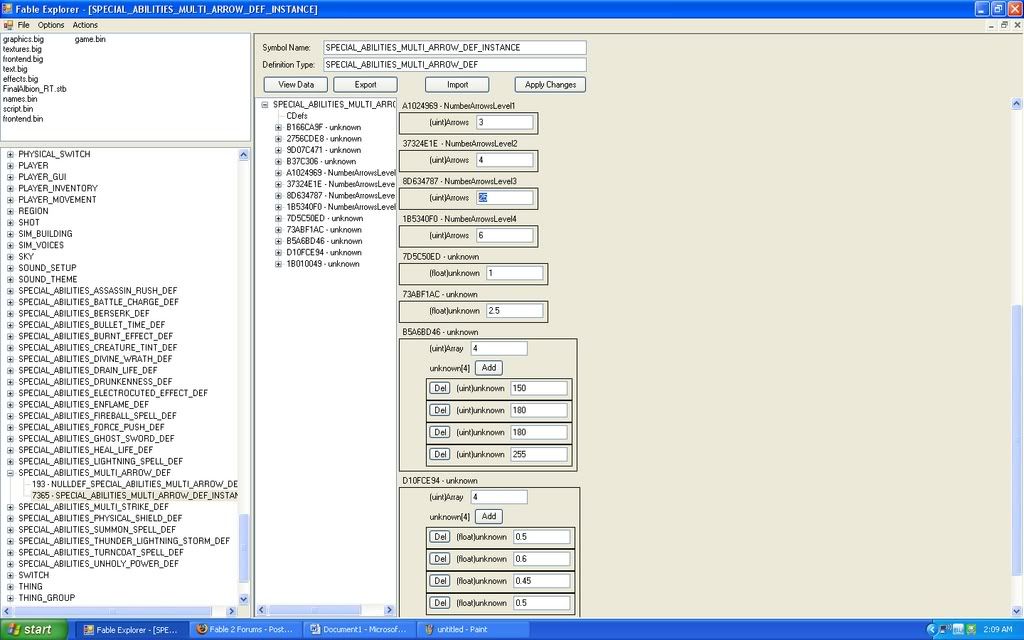The width and height of the screenshot is (1024, 640).
Task: Delete the float entry with value 0.6
Action: (x=440, y=559)
